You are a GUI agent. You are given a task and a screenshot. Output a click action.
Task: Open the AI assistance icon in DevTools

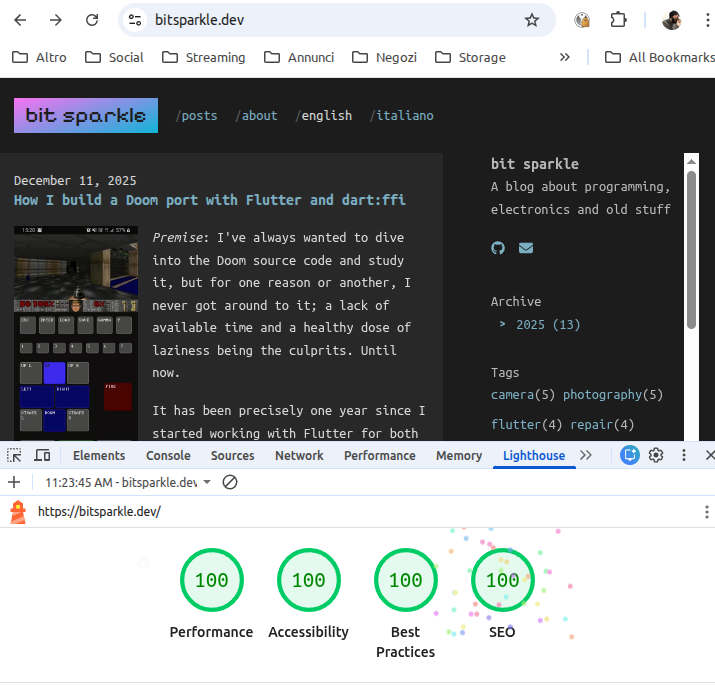point(630,455)
